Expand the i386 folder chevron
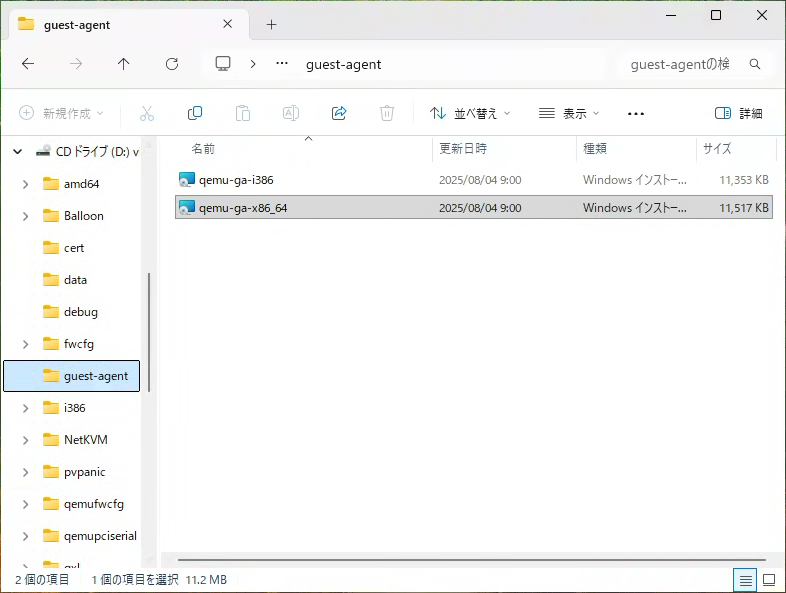786x593 pixels. tap(26, 408)
